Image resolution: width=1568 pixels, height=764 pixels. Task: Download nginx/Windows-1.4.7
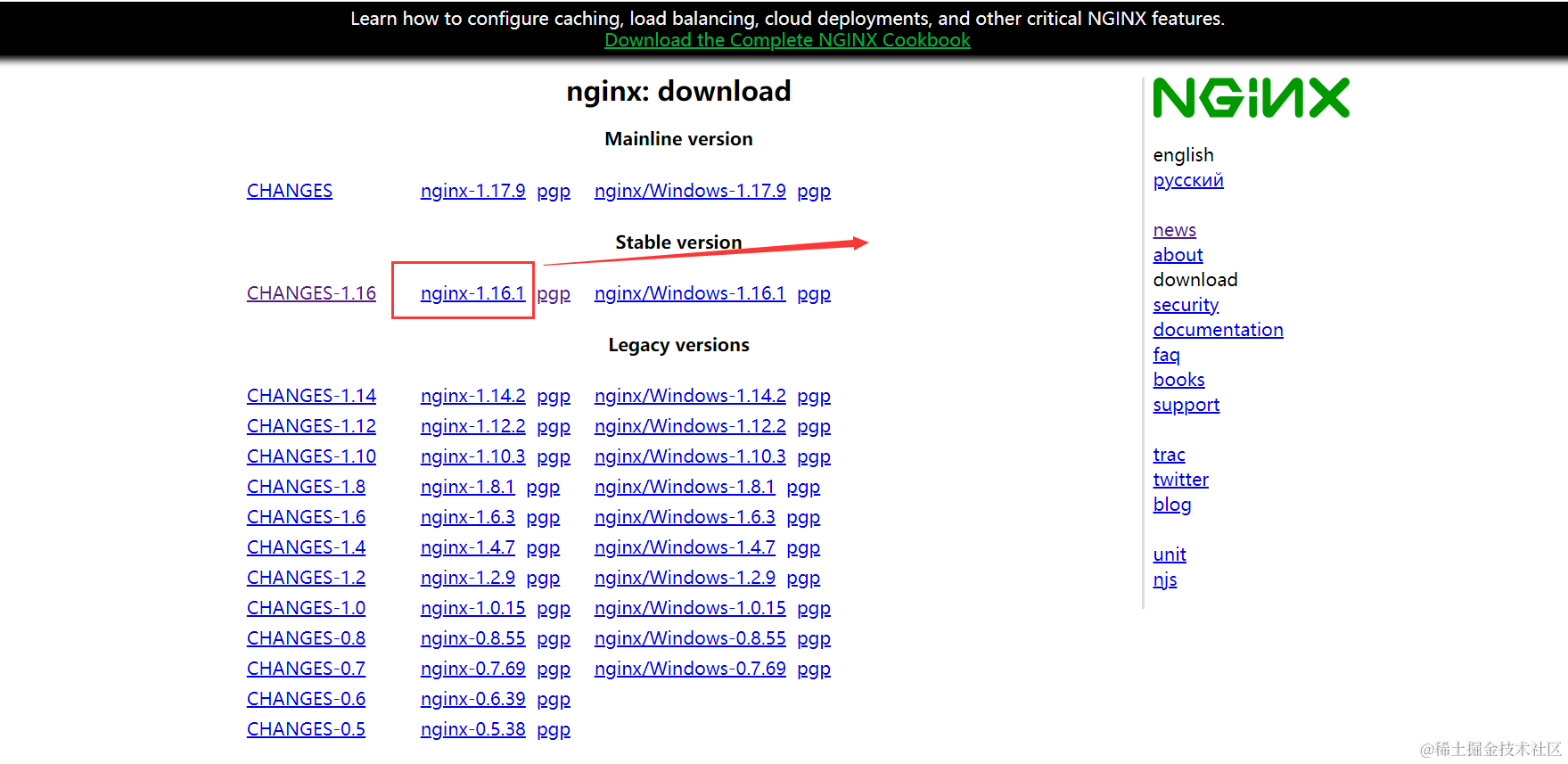[685, 547]
